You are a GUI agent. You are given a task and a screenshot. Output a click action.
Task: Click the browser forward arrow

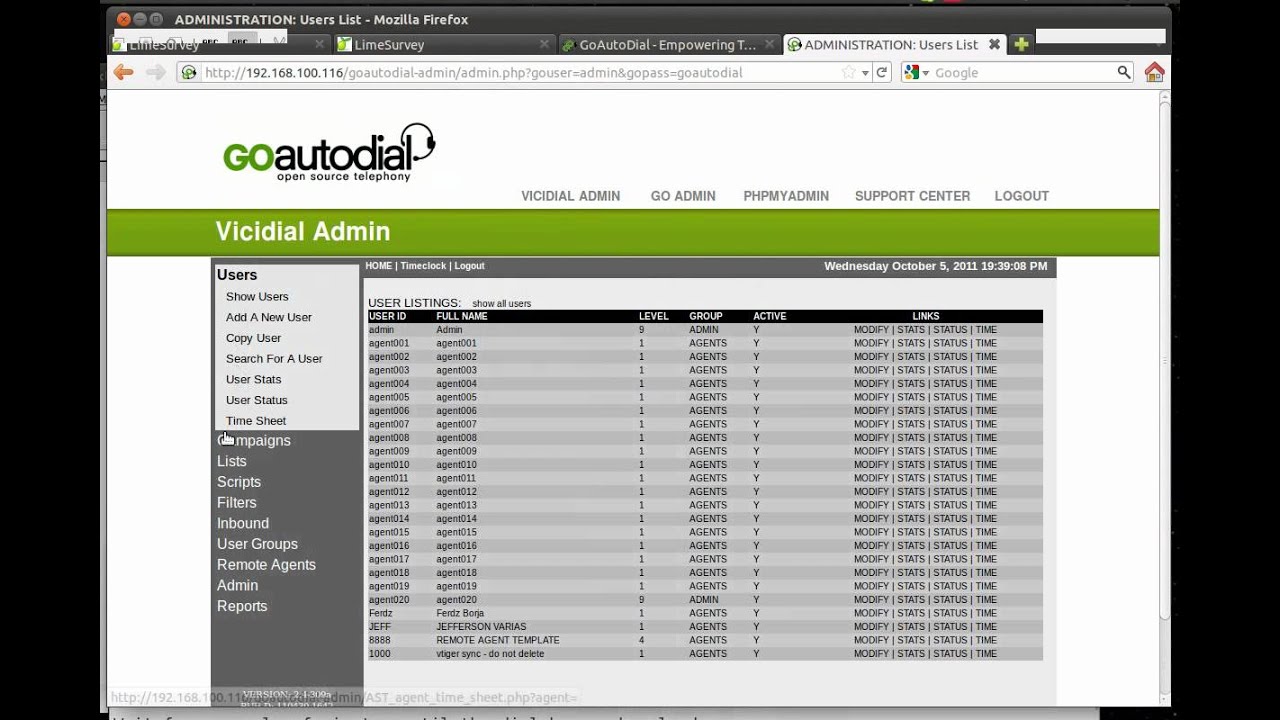point(155,72)
